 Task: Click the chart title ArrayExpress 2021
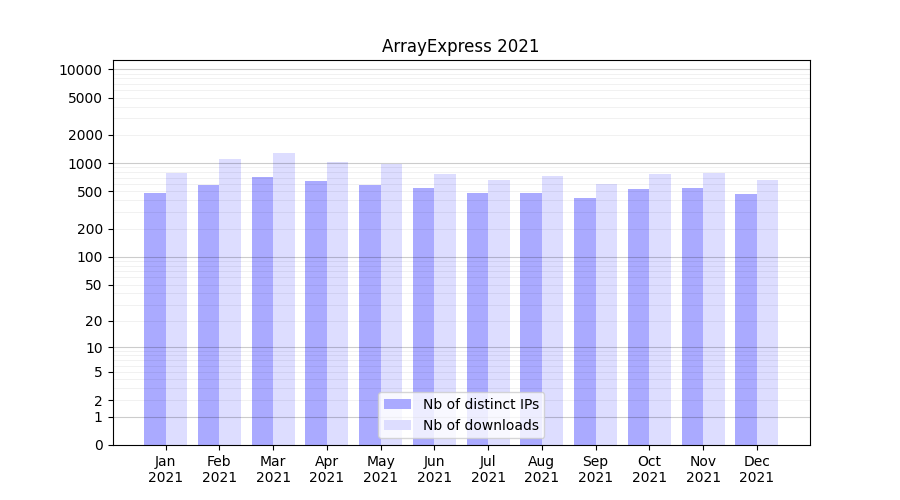[460, 46]
